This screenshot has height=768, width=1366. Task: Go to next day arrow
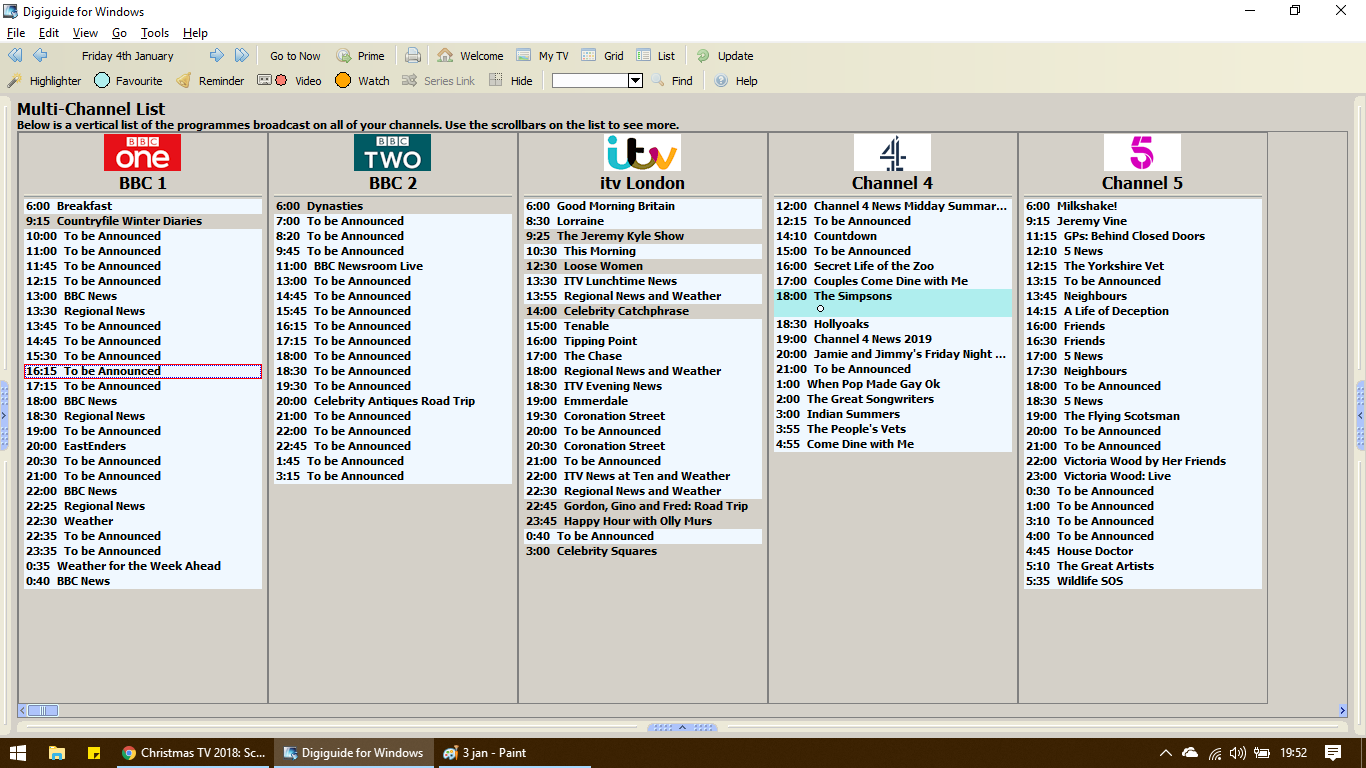(x=217, y=55)
